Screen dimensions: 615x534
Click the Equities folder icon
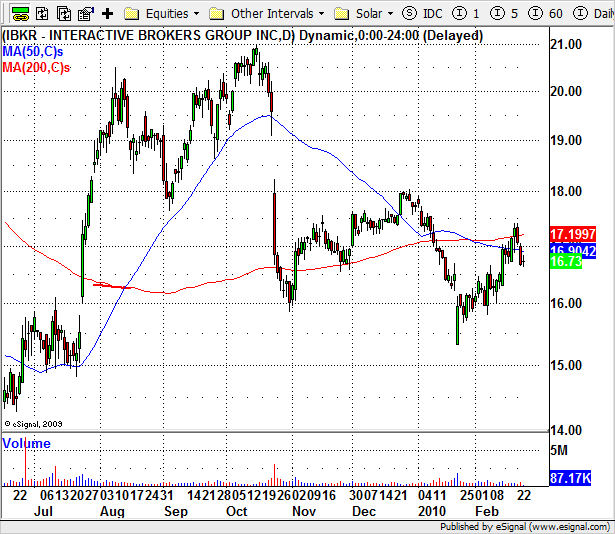pos(132,14)
